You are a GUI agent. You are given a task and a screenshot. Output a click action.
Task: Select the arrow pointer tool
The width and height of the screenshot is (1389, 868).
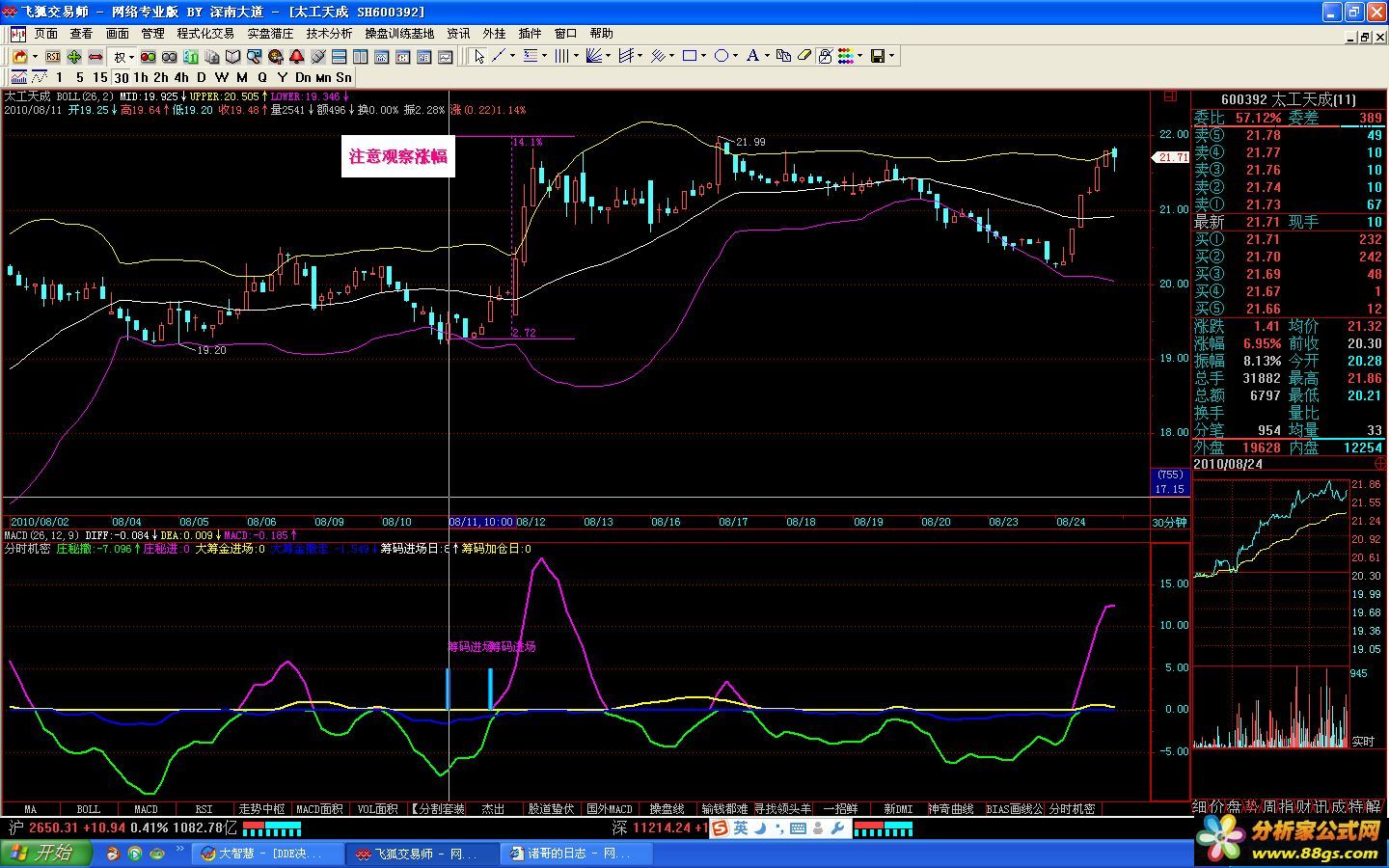[x=478, y=56]
